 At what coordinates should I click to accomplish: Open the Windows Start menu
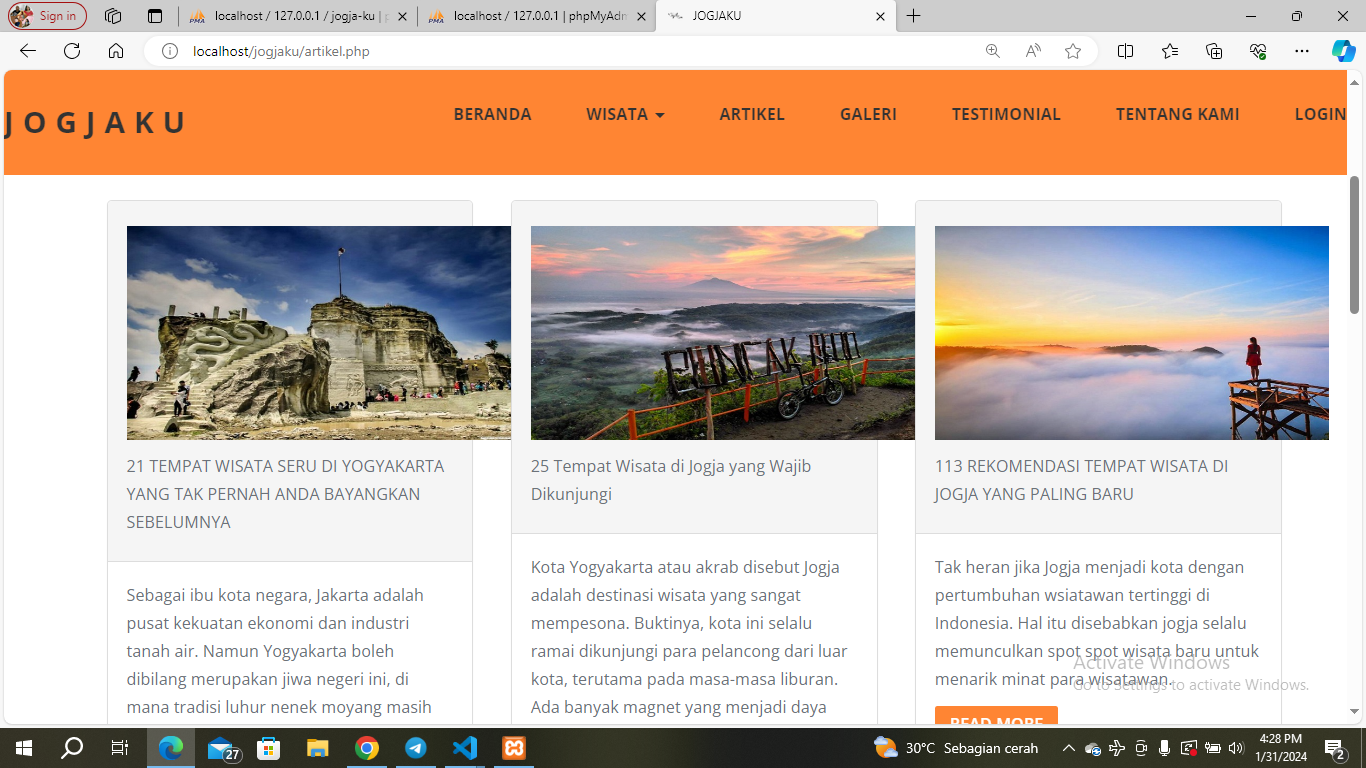pos(24,748)
